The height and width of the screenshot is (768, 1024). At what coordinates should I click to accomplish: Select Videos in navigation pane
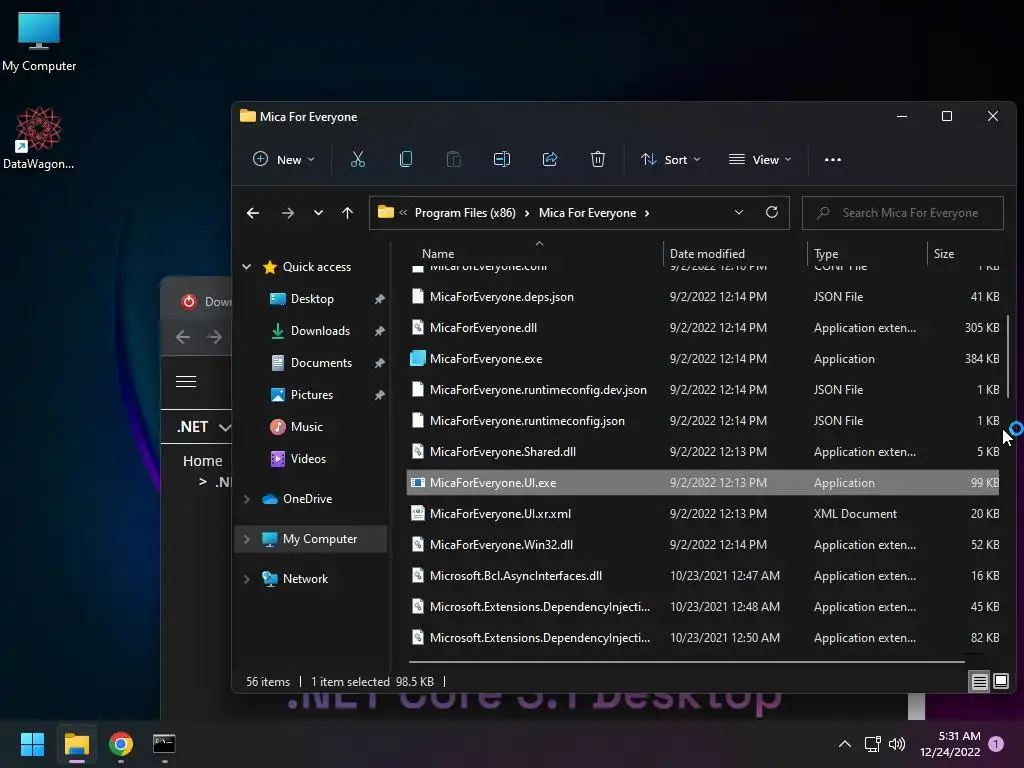point(308,459)
